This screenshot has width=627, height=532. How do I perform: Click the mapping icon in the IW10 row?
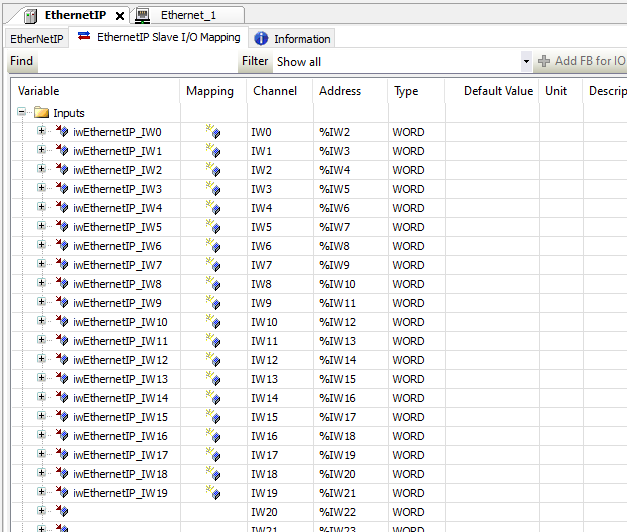[x=213, y=321]
